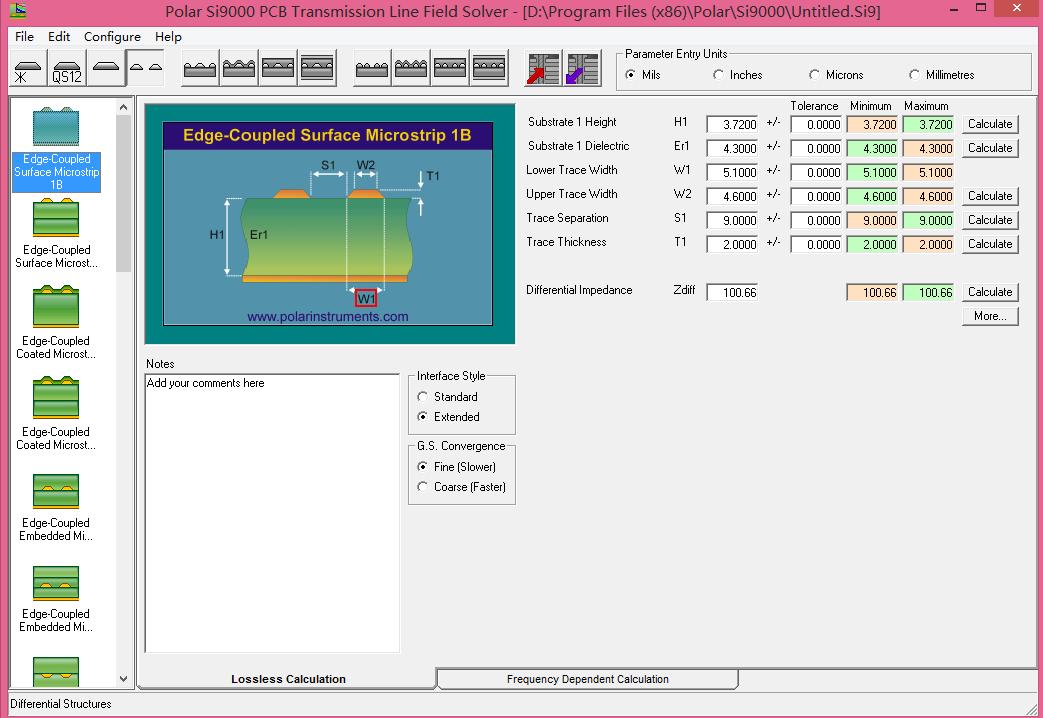Click the highlighted W1 label in the diagram

[x=366, y=299]
